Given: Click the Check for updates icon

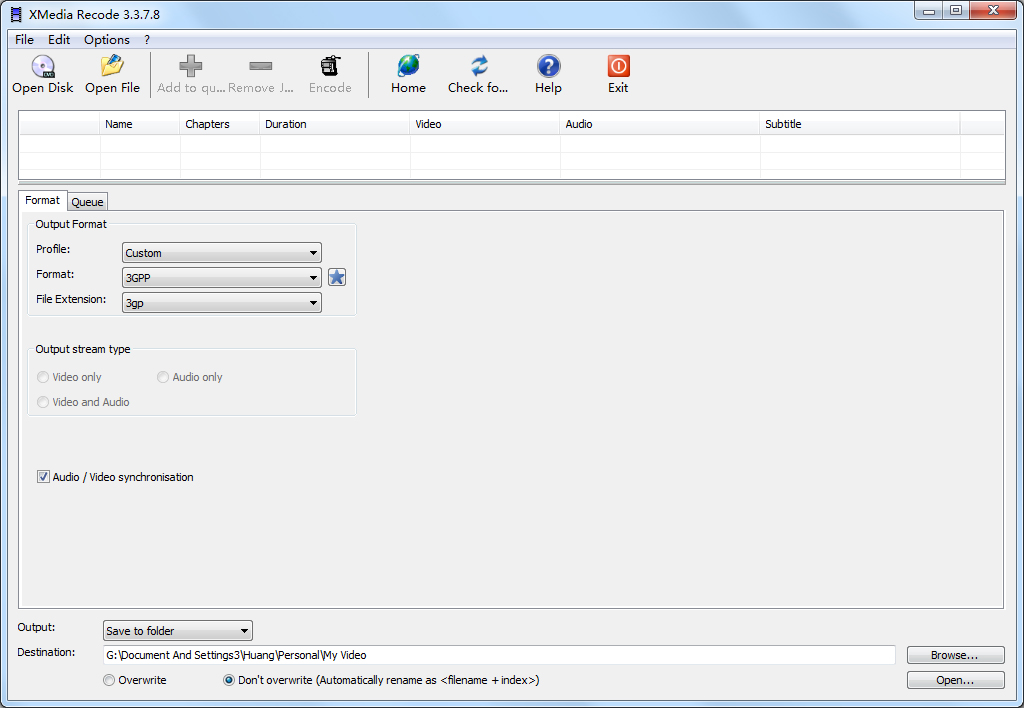Looking at the screenshot, I should [x=479, y=66].
